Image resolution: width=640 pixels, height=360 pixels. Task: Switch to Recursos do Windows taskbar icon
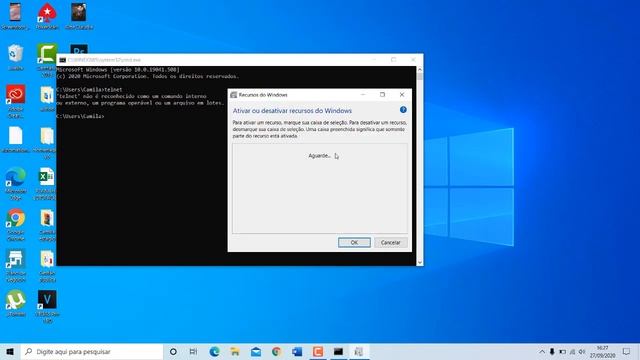(x=359, y=351)
